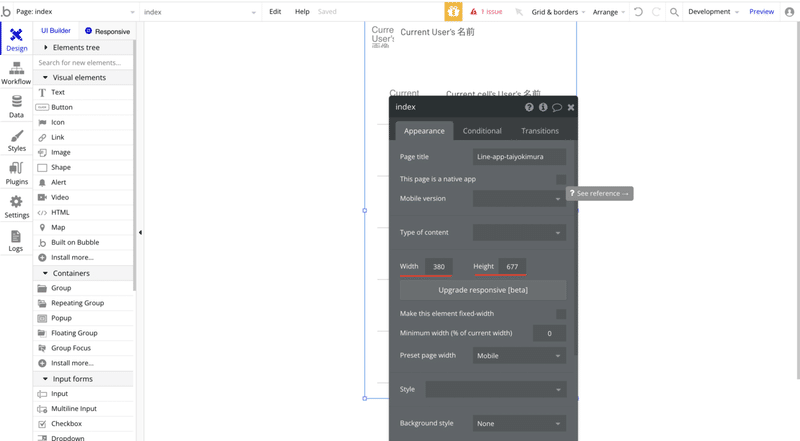Open the Help menu
The height and width of the screenshot is (441, 800).
[x=302, y=11]
